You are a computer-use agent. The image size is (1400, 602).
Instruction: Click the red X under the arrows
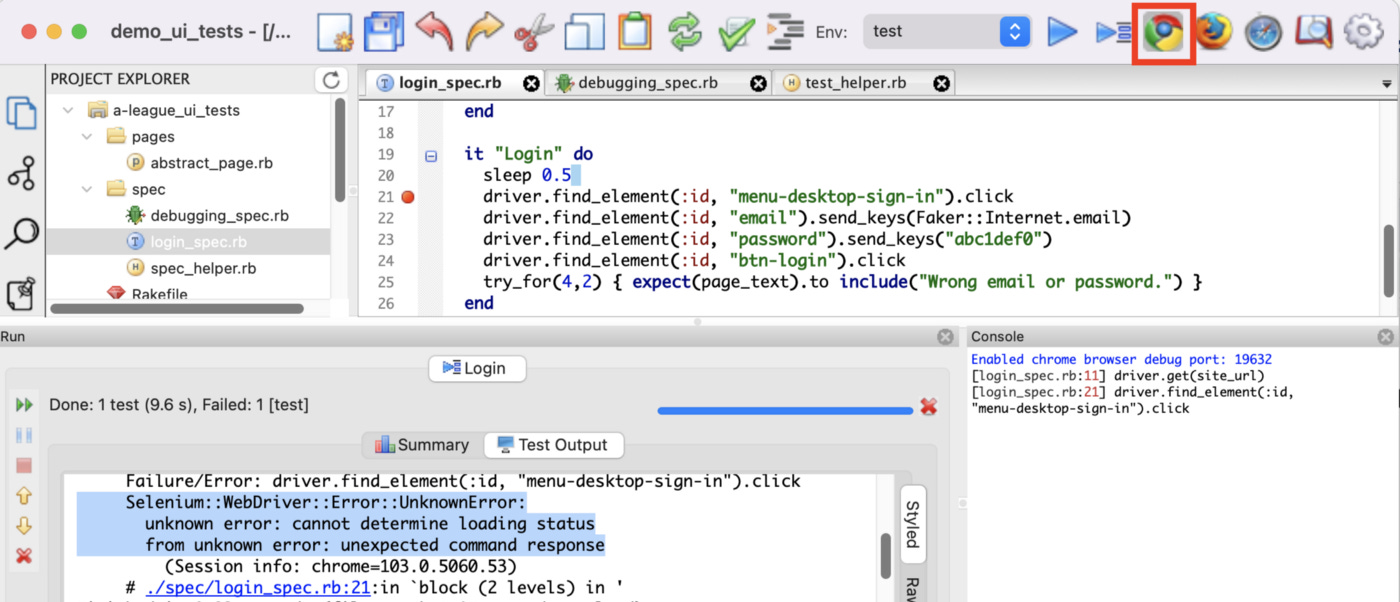click(24, 556)
